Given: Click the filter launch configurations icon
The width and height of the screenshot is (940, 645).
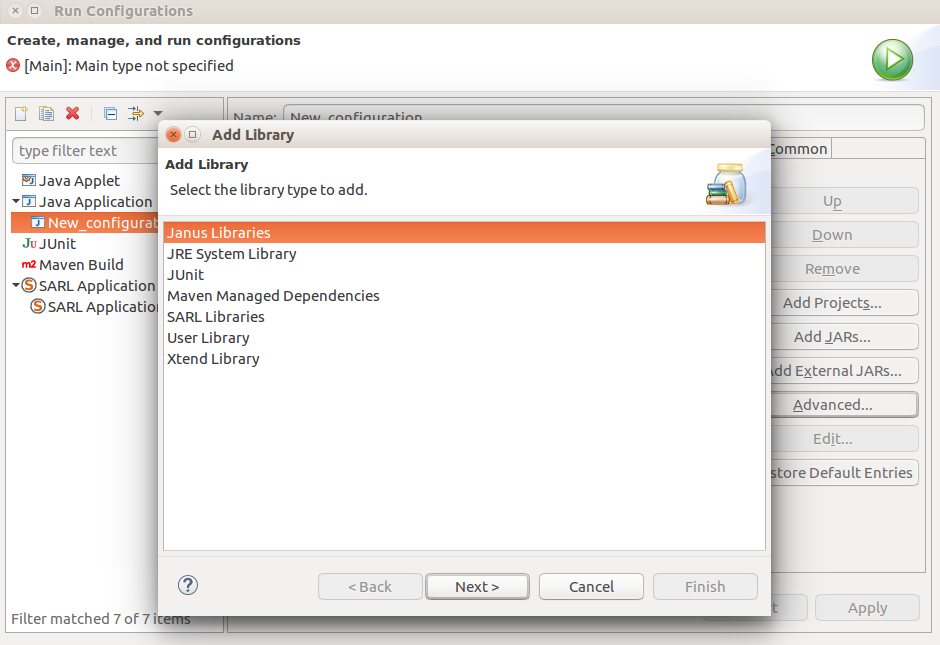Looking at the screenshot, I should [136, 113].
